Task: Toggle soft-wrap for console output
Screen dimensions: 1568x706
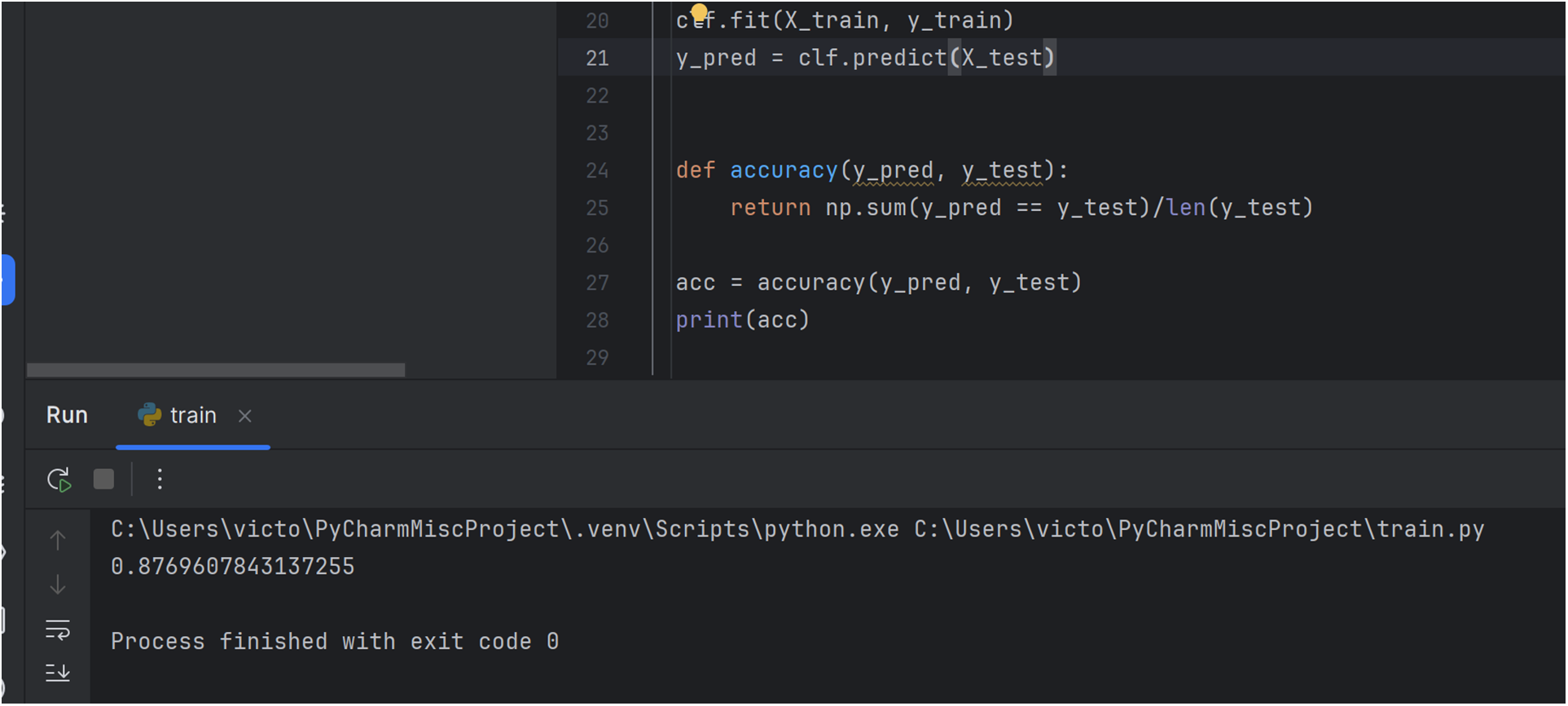Action: pos(58,629)
